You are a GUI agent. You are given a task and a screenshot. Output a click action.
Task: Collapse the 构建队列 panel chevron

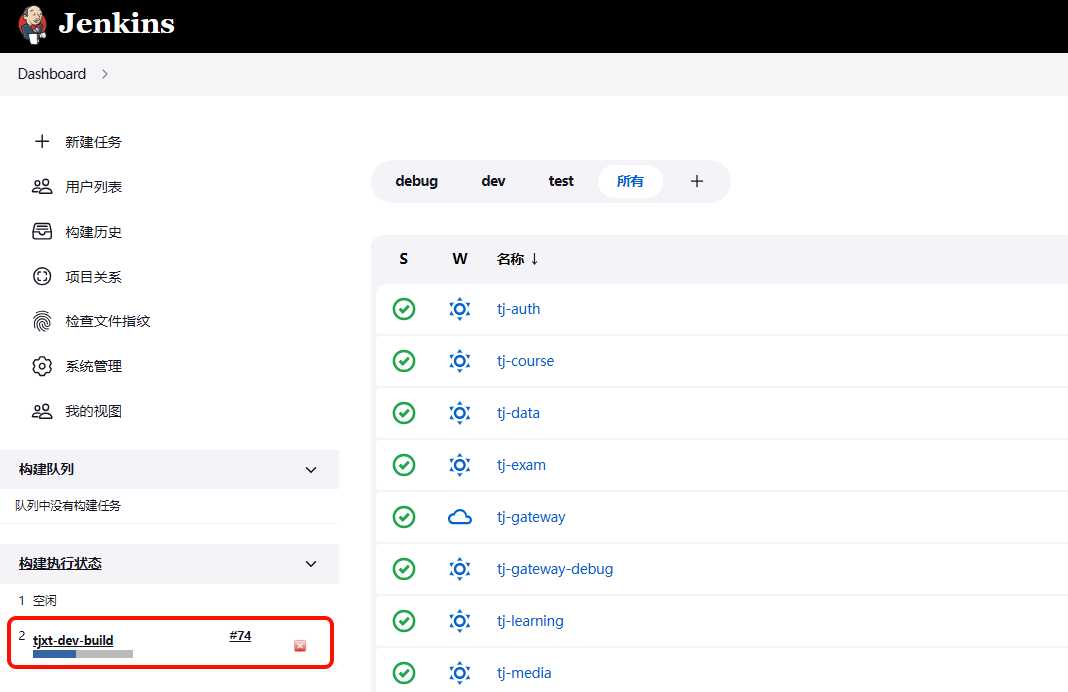tap(311, 469)
